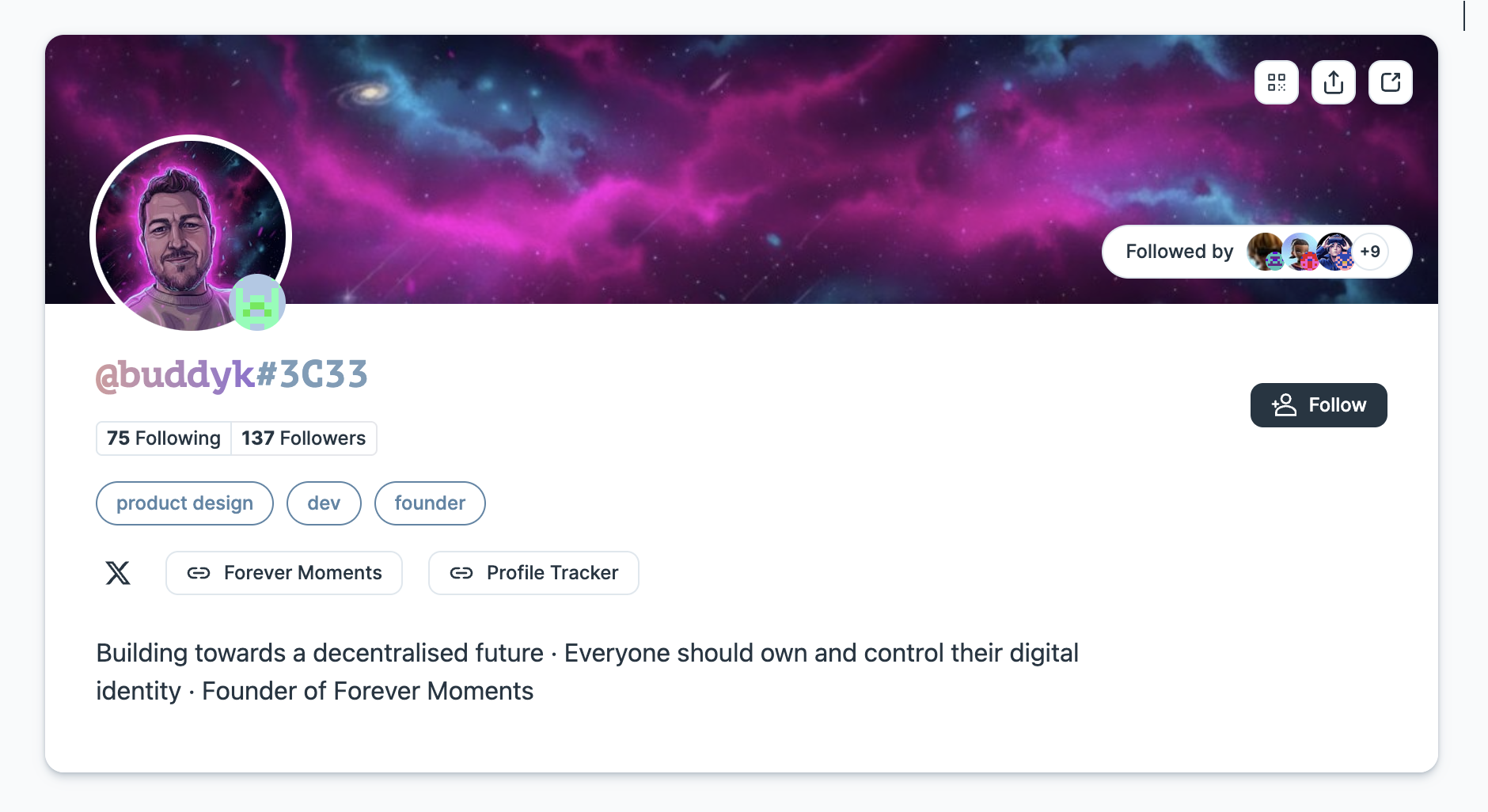View the 75 Following list
Image resolution: width=1488 pixels, height=812 pixels.
pos(164,438)
